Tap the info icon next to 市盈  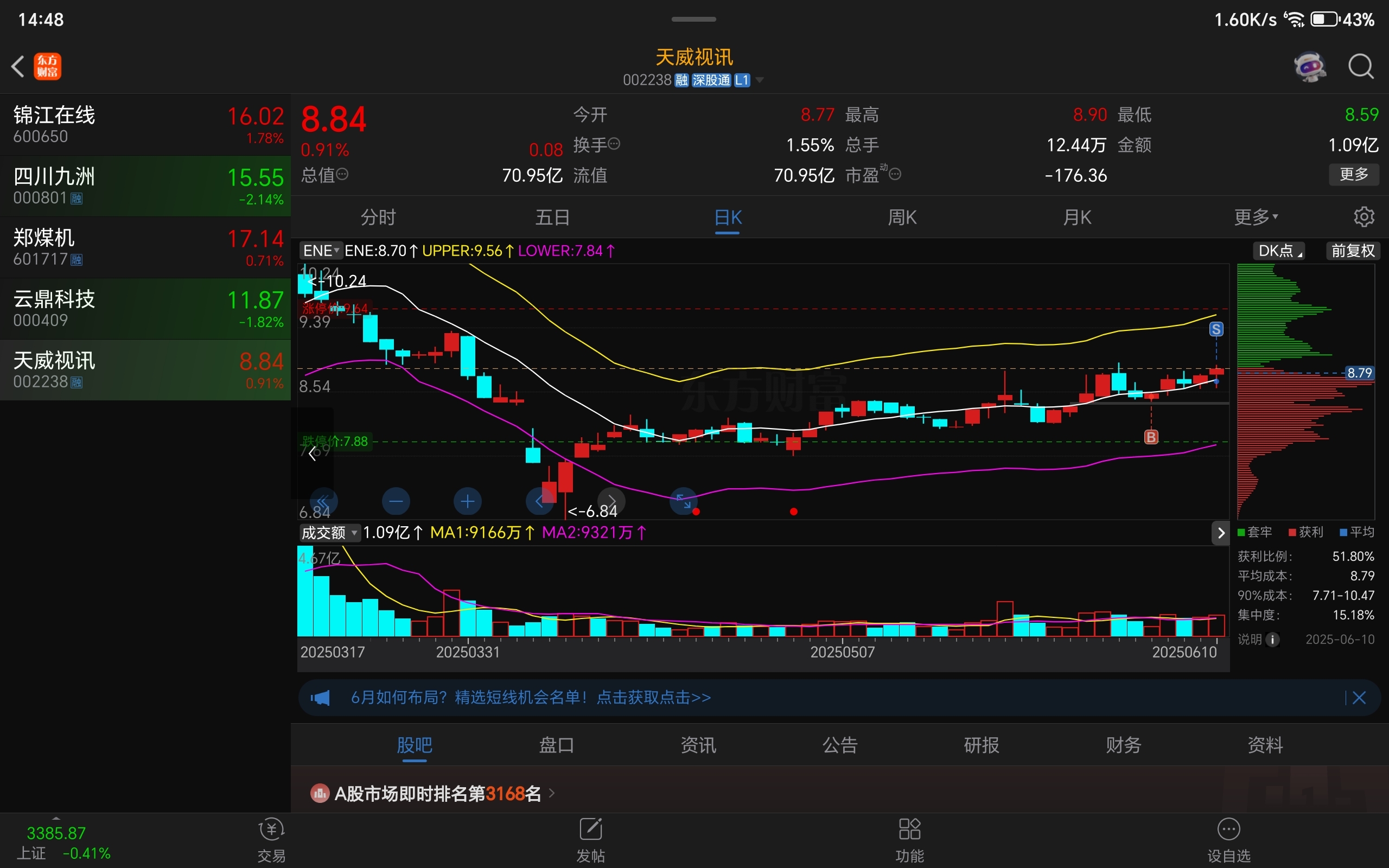coord(895,174)
